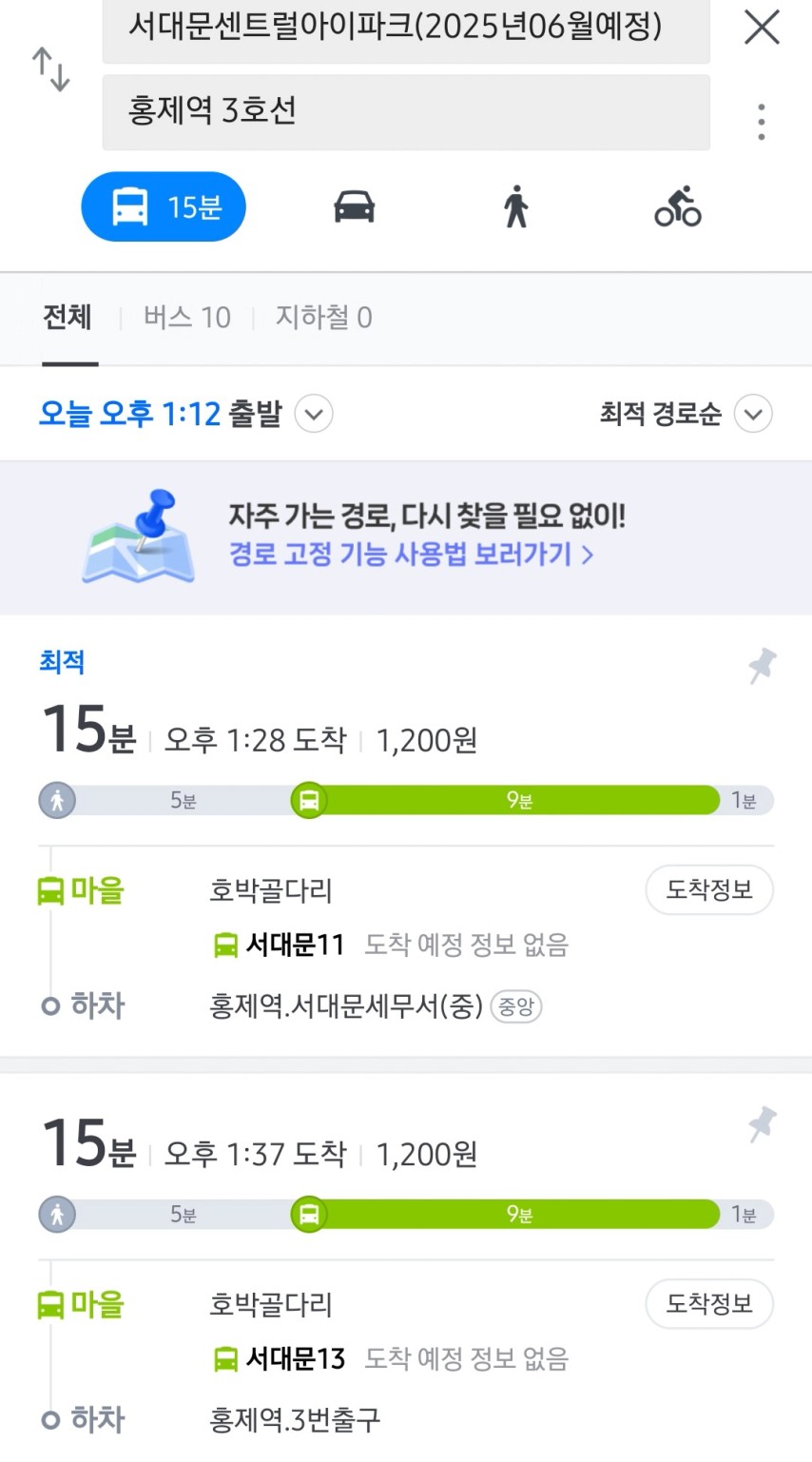Tap 도착정보 for 서대문13 route
812x1462 pixels.
point(708,1304)
